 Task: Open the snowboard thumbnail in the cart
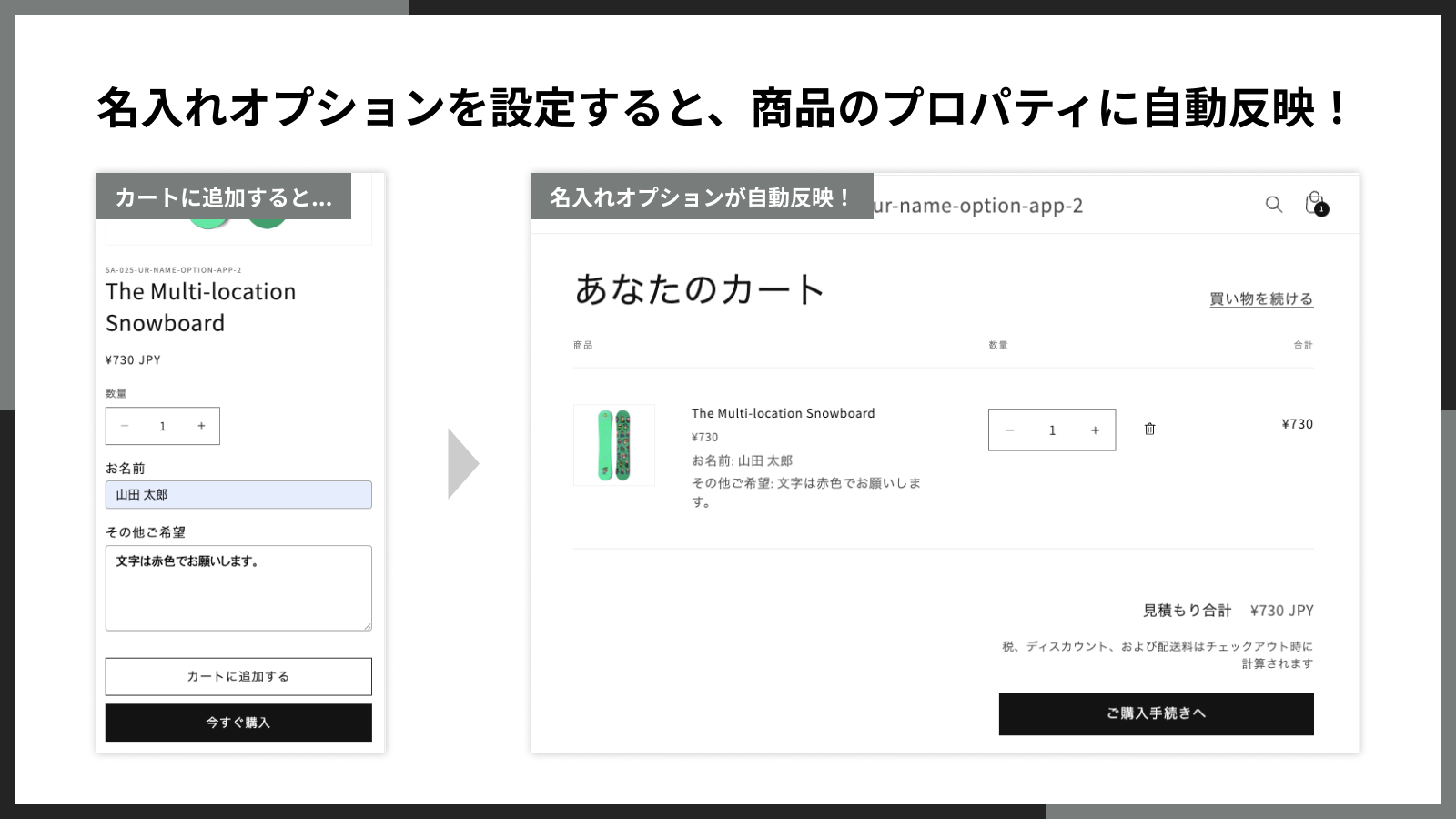pos(614,445)
